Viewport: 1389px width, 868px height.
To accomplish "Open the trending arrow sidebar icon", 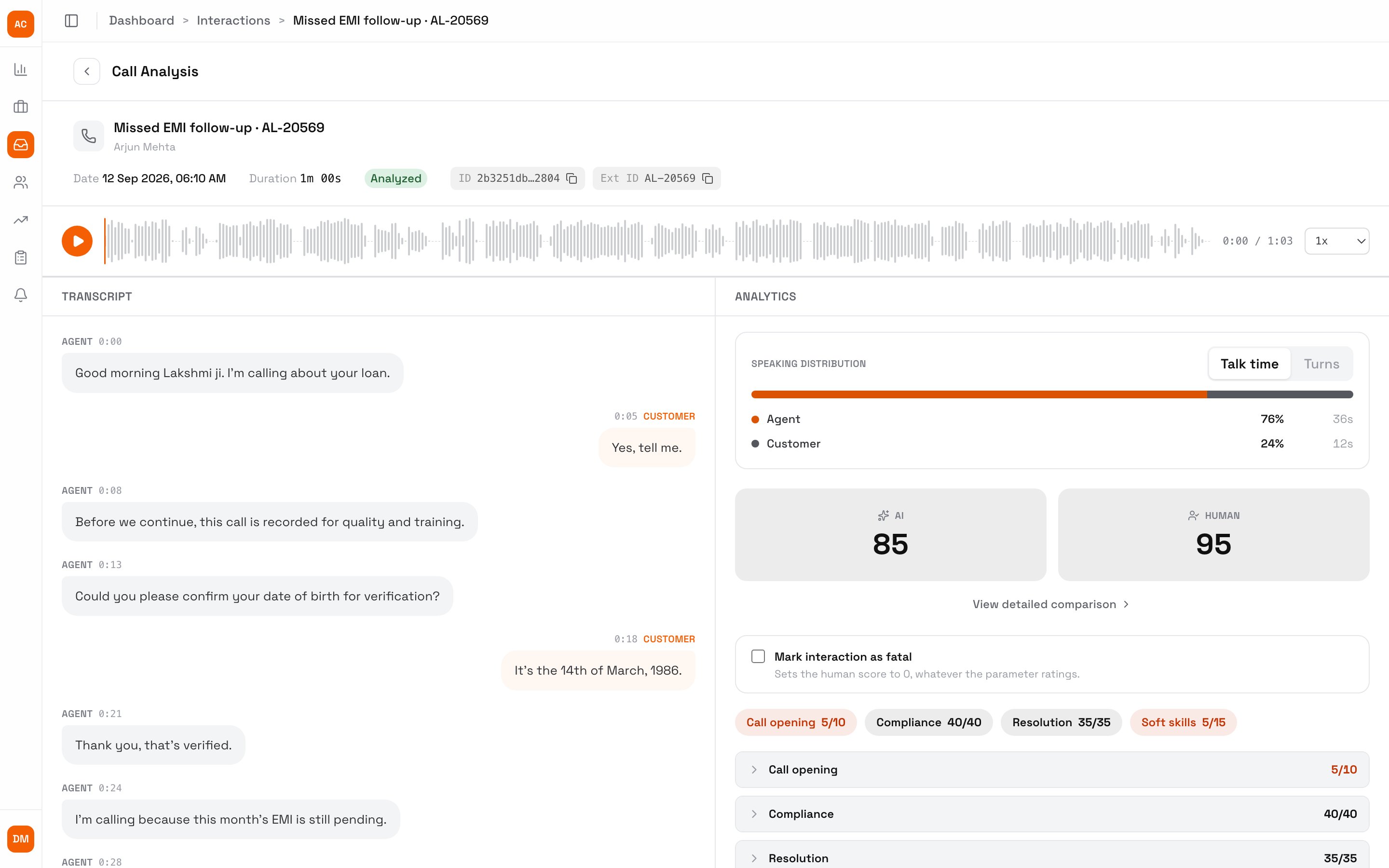I will 21,220.
